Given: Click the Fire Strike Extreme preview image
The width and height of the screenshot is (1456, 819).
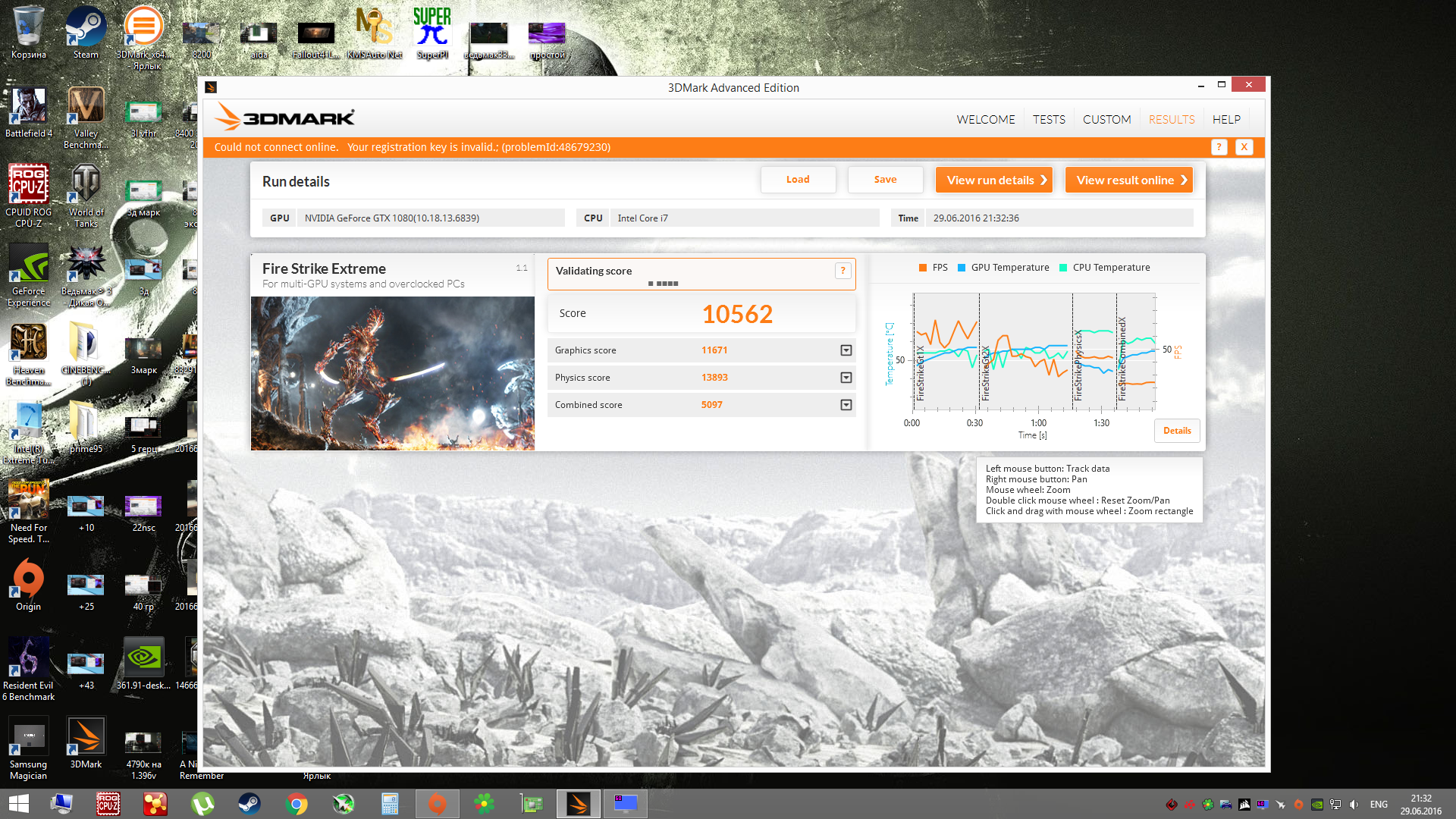Looking at the screenshot, I should pyautogui.click(x=392, y=373).
